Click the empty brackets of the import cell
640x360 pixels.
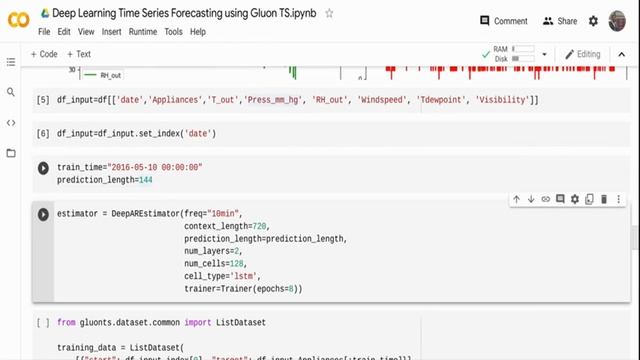[x=43, y=322]
